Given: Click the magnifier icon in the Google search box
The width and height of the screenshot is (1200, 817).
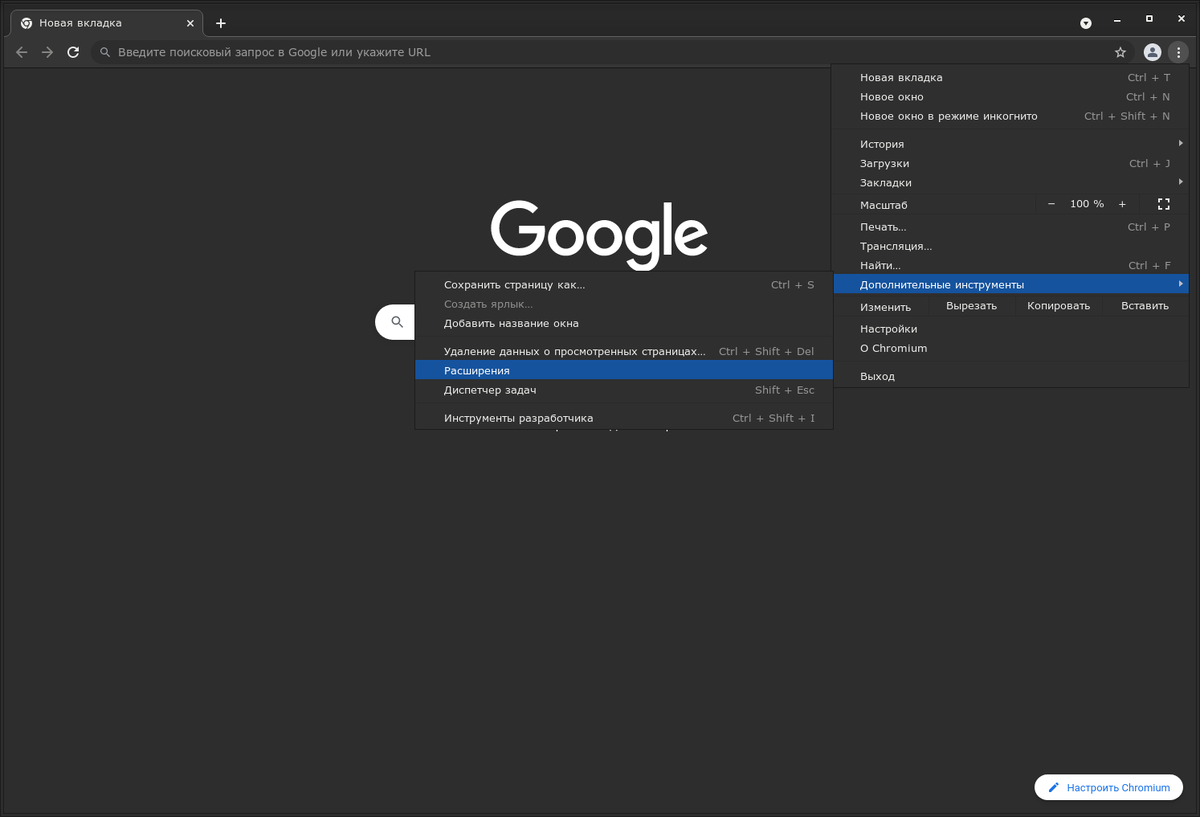Looking at the screenshot, I should pos(397,322).
